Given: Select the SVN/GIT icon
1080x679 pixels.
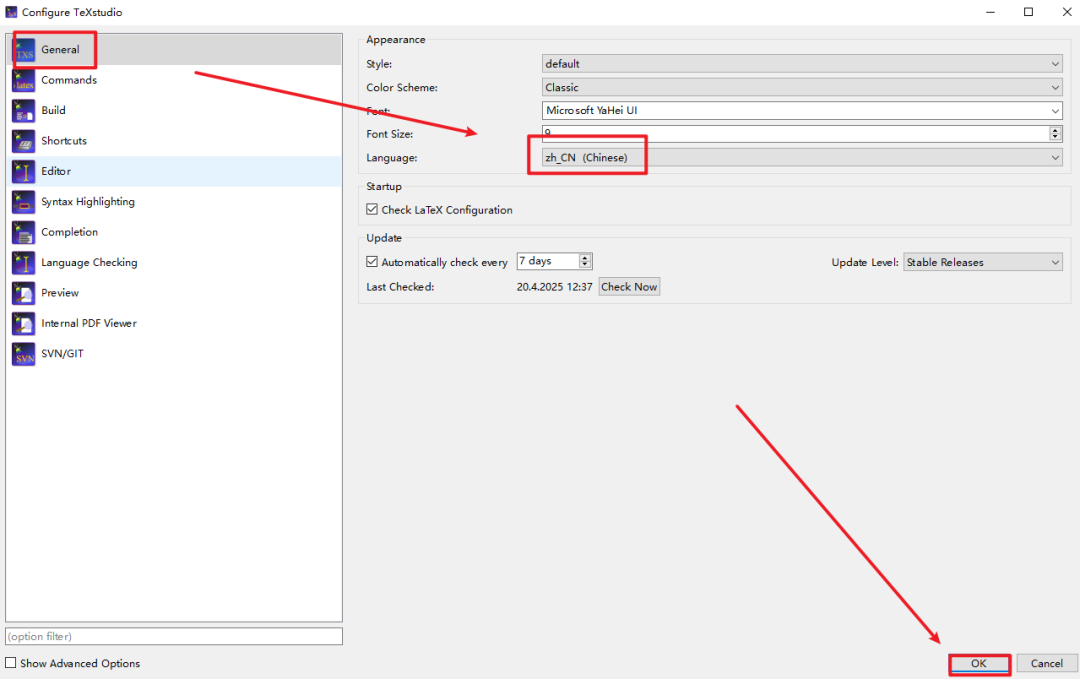Looking at the screenshot, I should point(24,354).
